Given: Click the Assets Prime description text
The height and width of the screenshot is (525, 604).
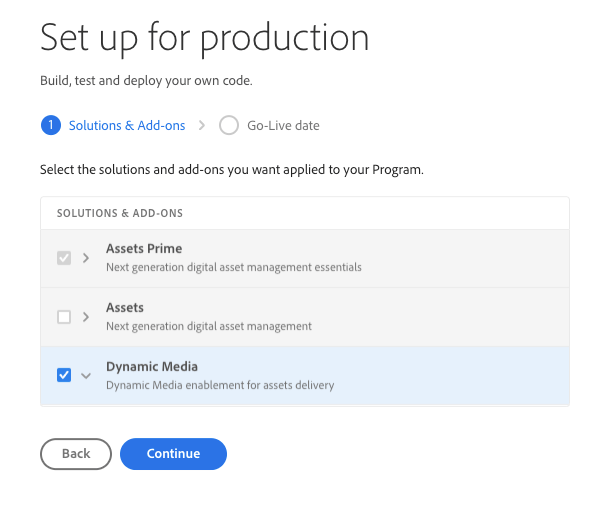Looking at the screenshot, I should (x=233, y=268).
